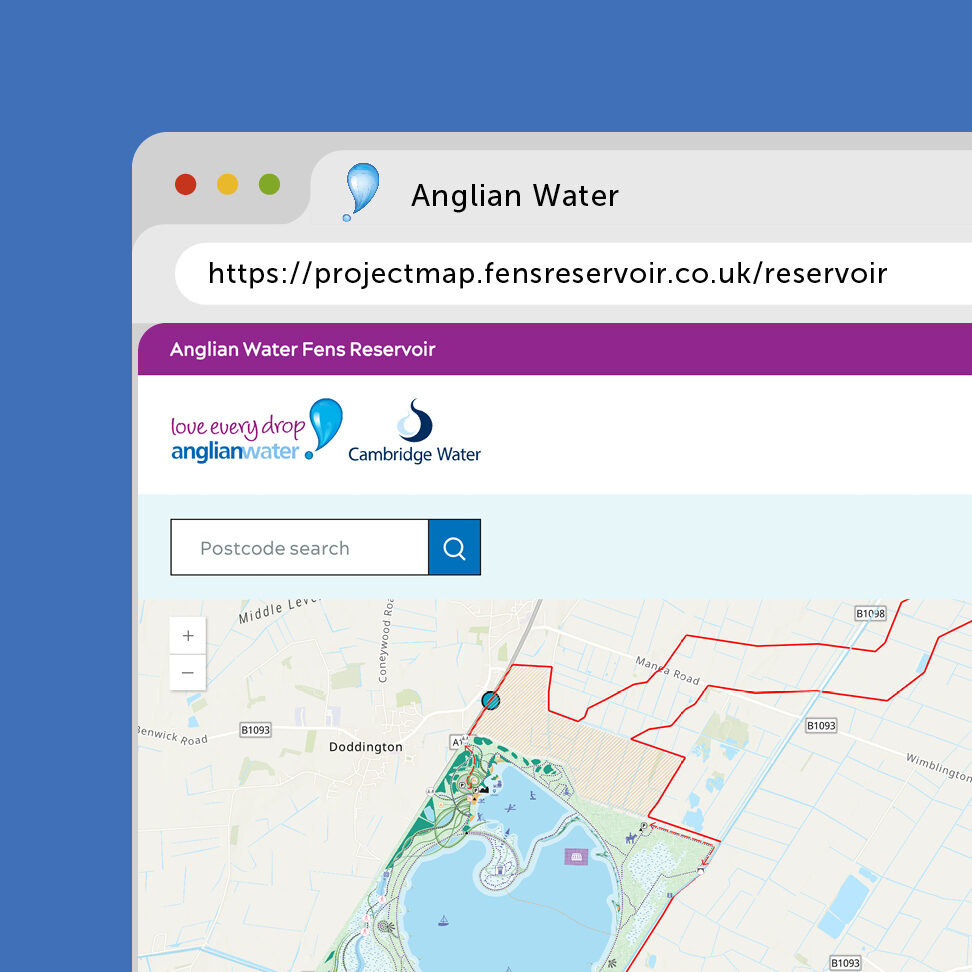Click the projectmap.fensreservoir.co.uk address bar

pos(547,273)
